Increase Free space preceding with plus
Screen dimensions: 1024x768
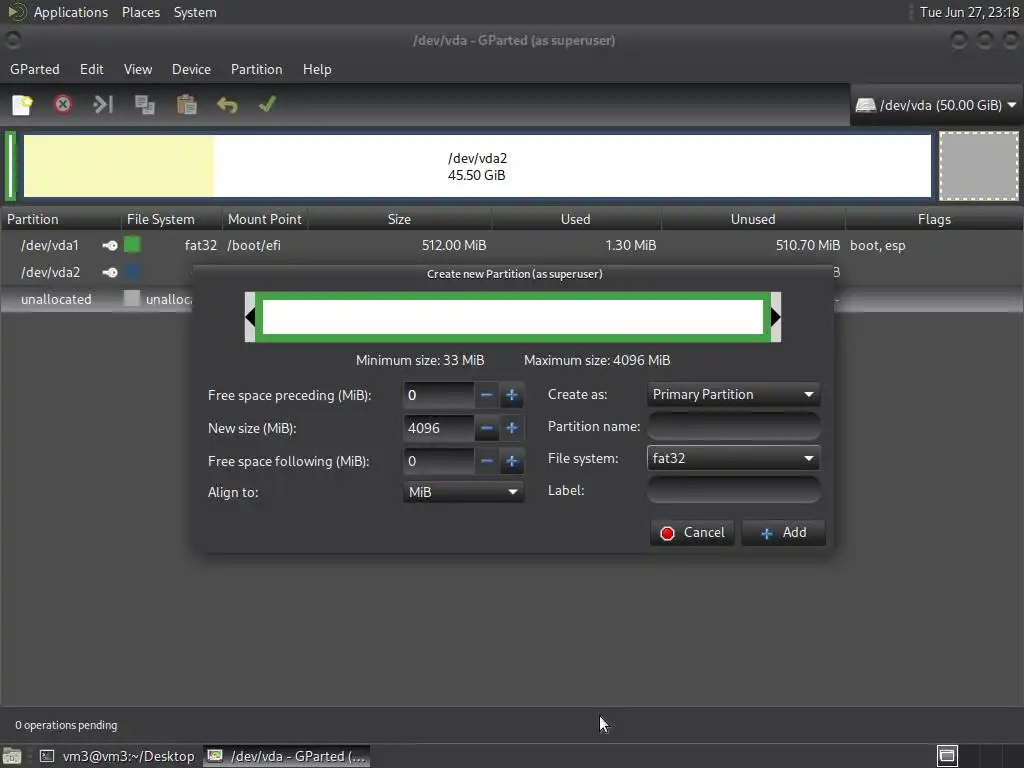[x=512, y=395]
